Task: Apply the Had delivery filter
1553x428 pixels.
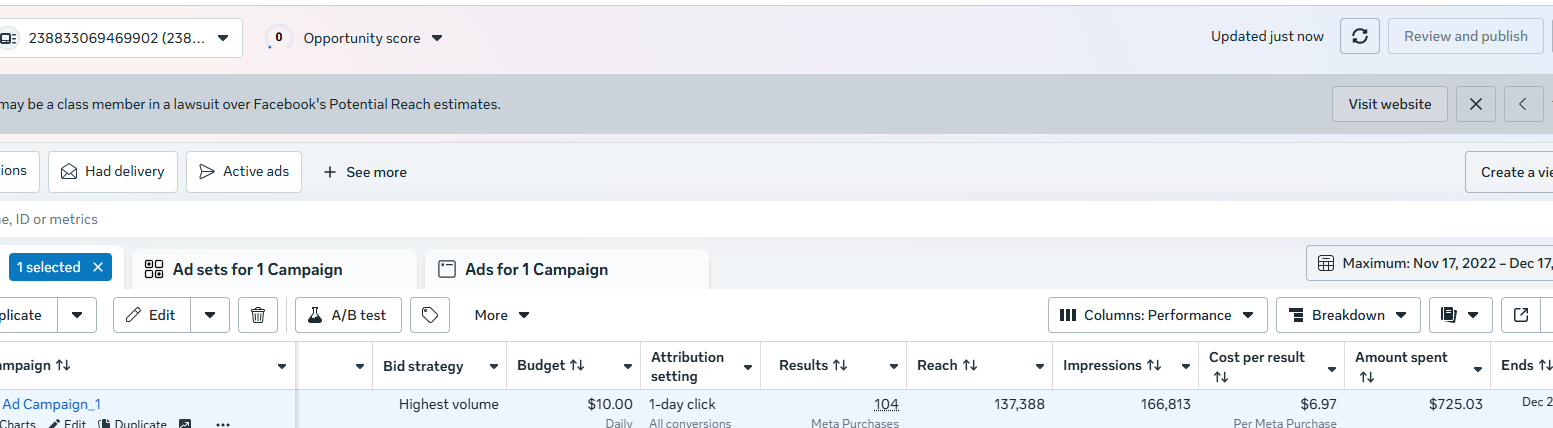Action: 112,172
